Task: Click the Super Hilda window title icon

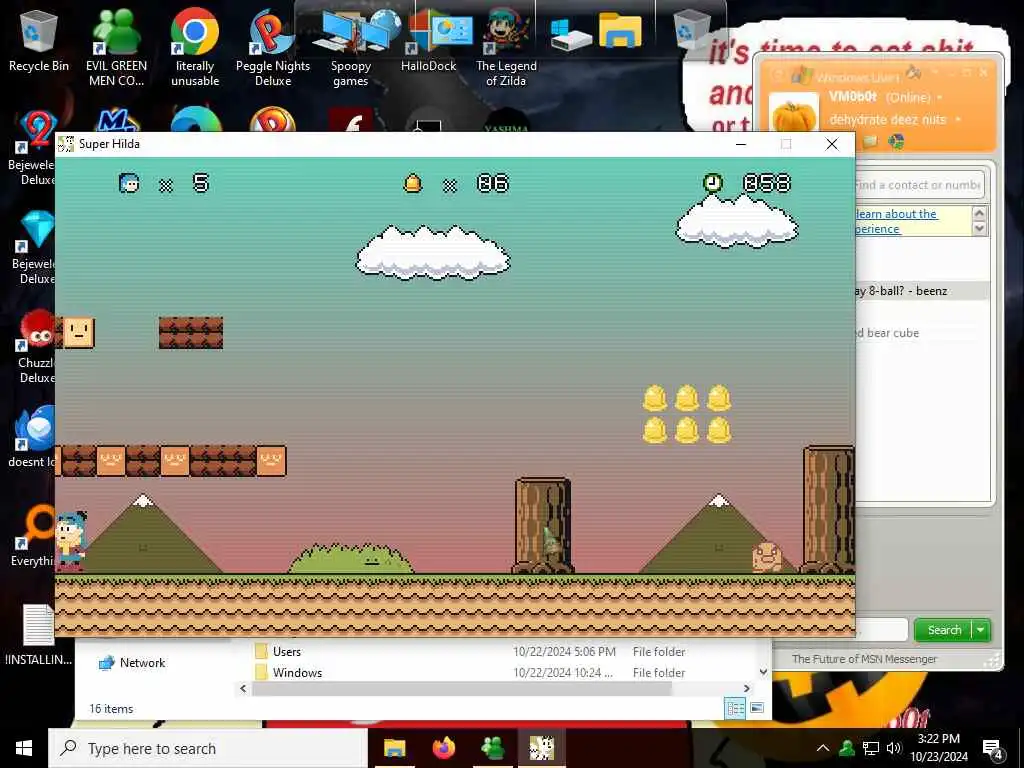Action: click(66, 144)
